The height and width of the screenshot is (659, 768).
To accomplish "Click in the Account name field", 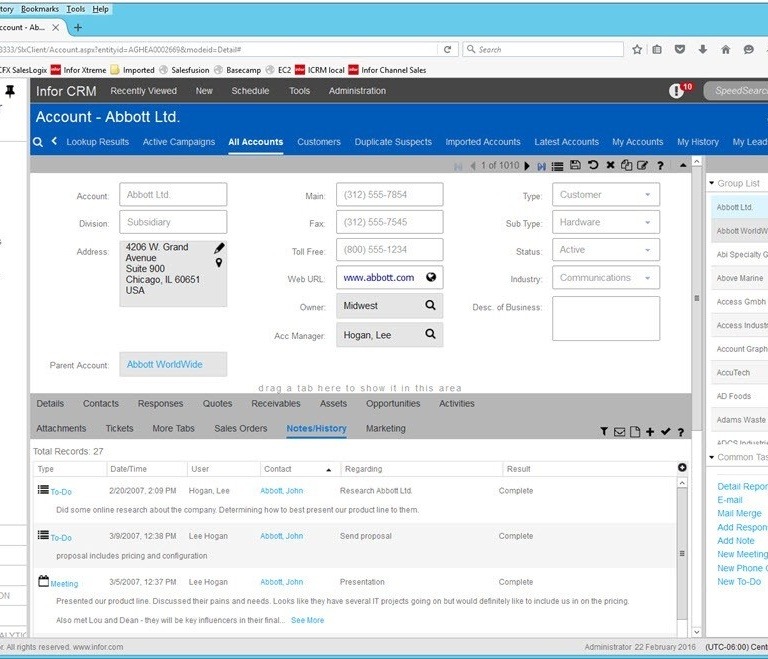I will click(x=173, y=195).
